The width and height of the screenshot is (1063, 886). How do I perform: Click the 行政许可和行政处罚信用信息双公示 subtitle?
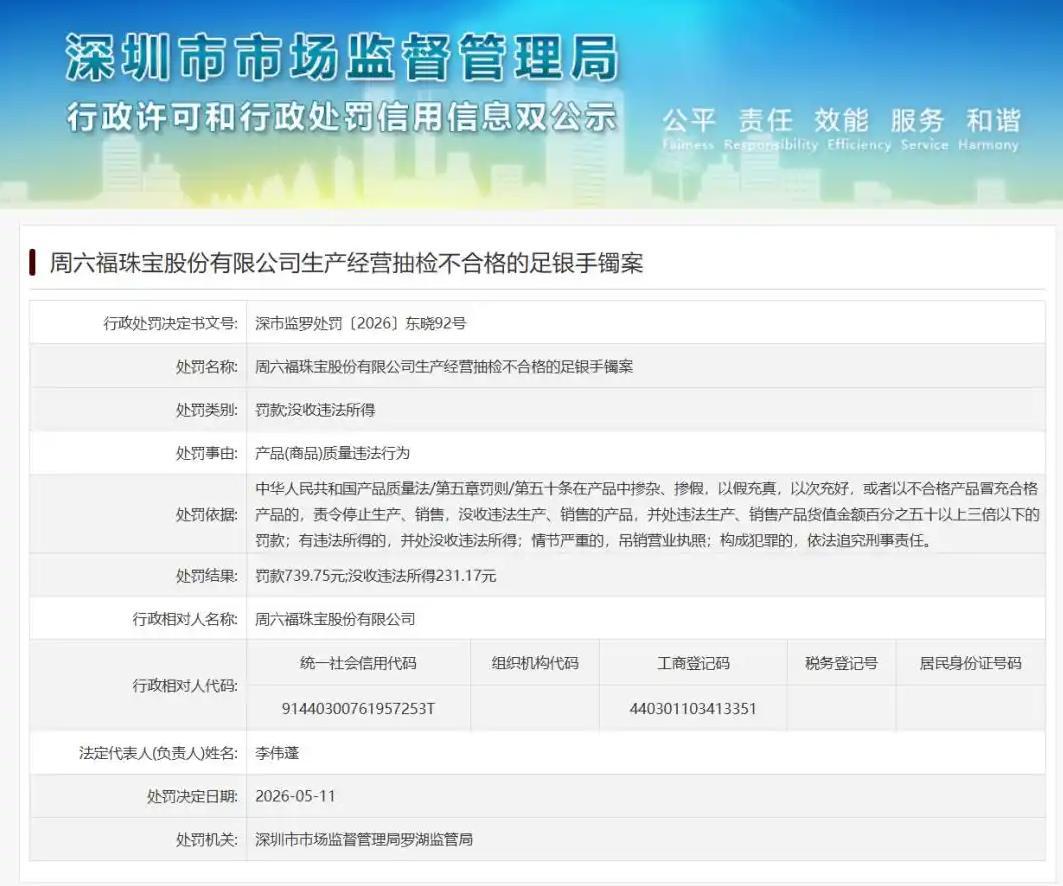click(x=341, y=117)
